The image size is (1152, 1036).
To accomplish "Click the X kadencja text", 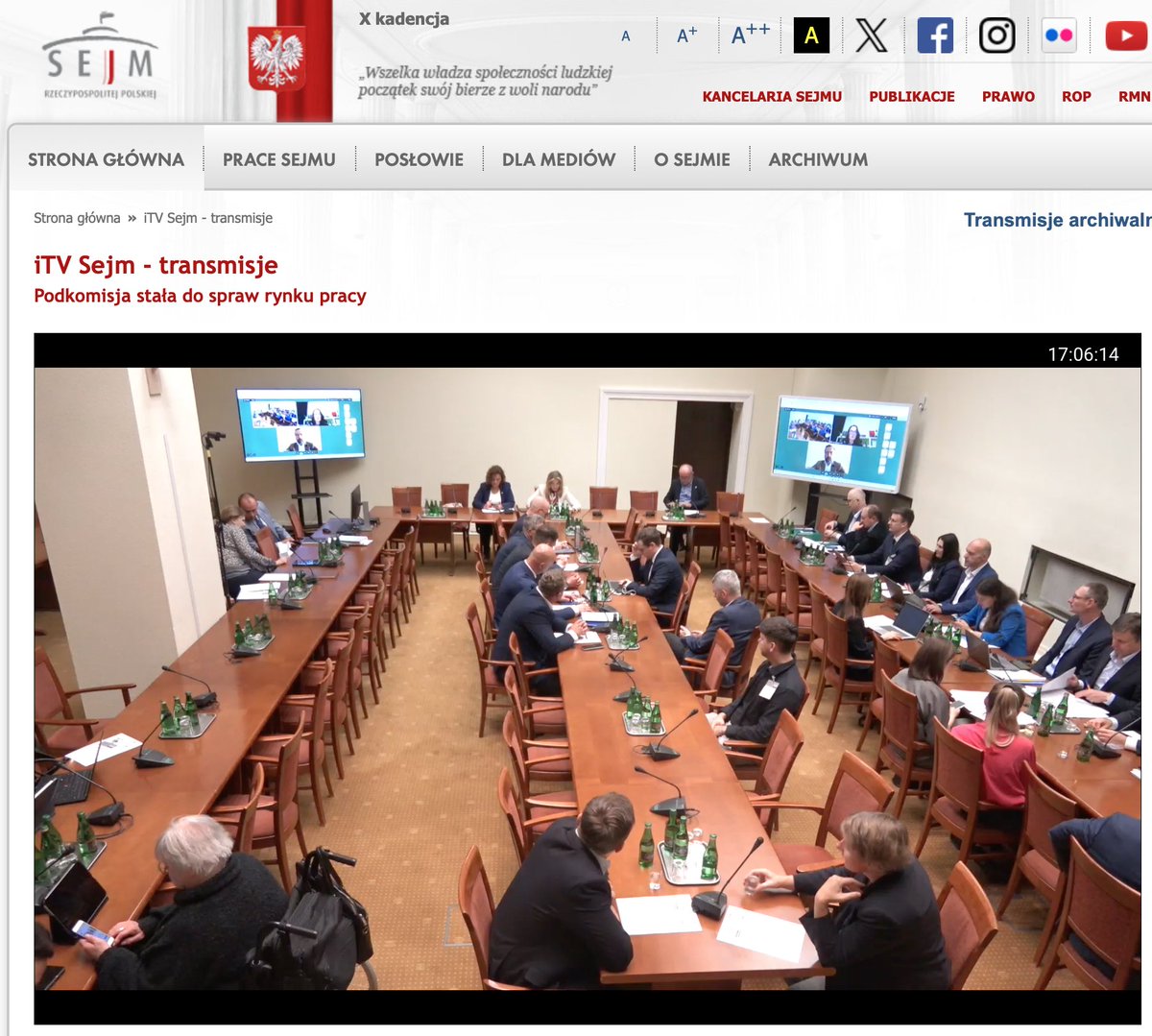I will coord(403,18).
